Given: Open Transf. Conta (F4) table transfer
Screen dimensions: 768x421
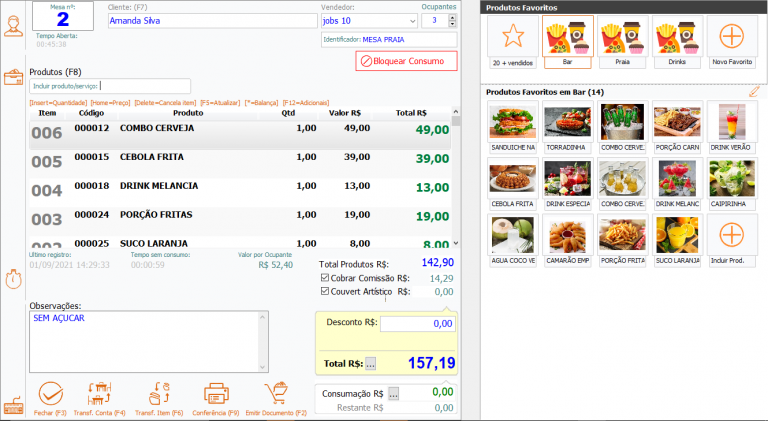Looking at the screenshot, I should 105,392.
